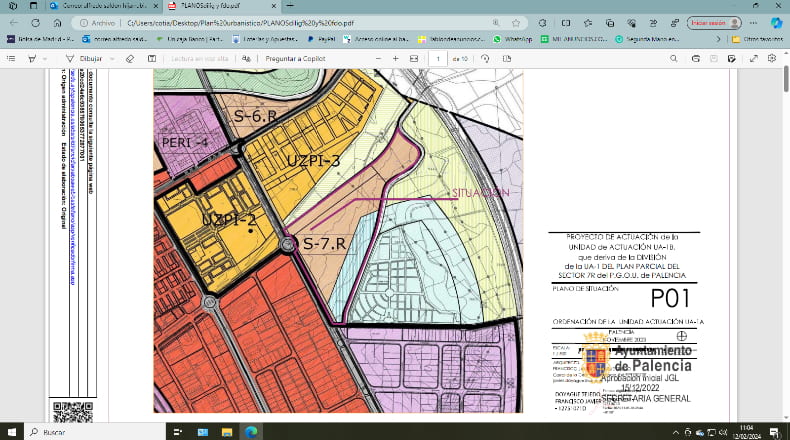The height and width of the screenshot is (440, 790).
Task: Open the PayPal bookmark
Action: point(321,39)
